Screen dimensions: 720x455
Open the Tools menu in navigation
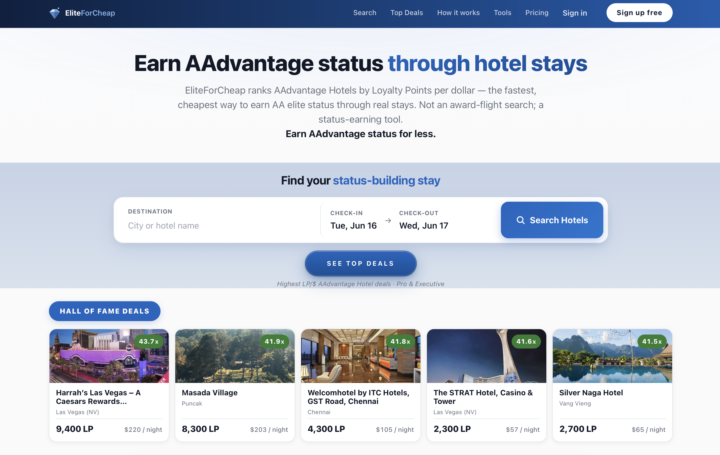coord(502,13)
